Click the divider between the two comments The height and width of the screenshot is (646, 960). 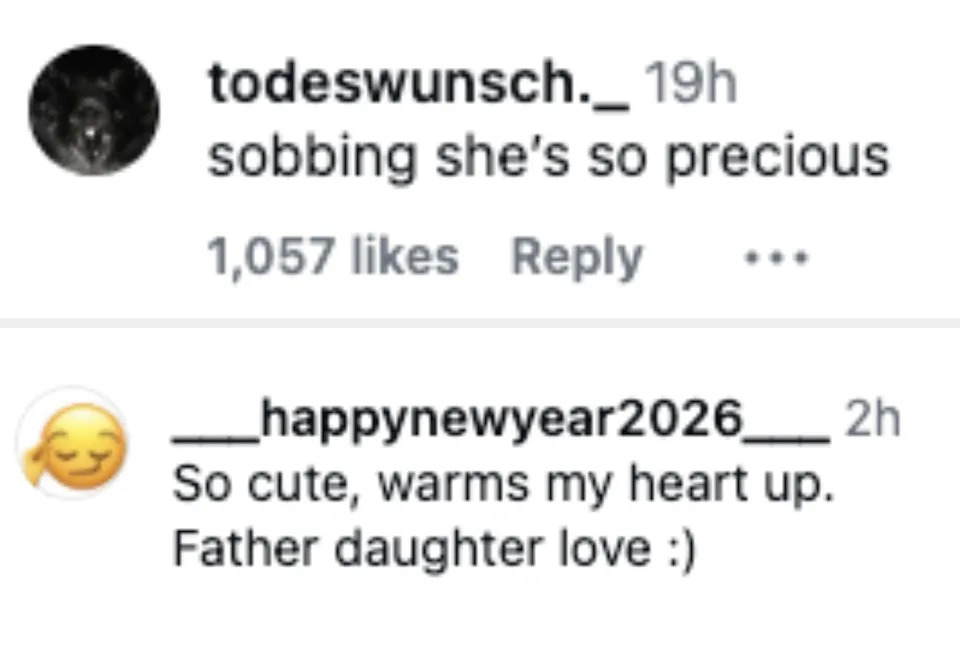click(x=480, y=322)
